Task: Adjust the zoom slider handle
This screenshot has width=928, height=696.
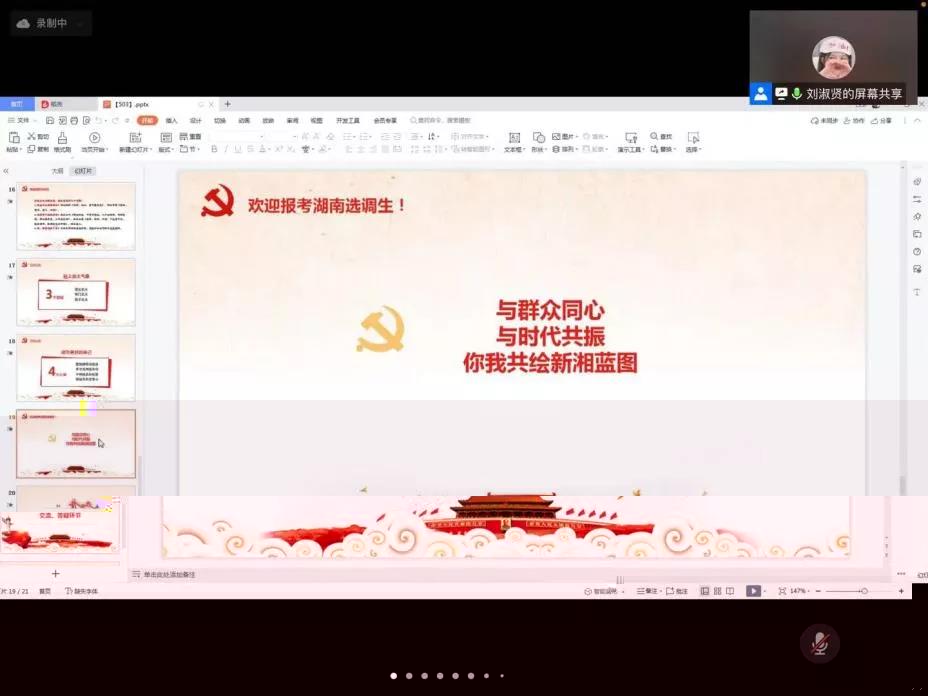Action: 864,591
